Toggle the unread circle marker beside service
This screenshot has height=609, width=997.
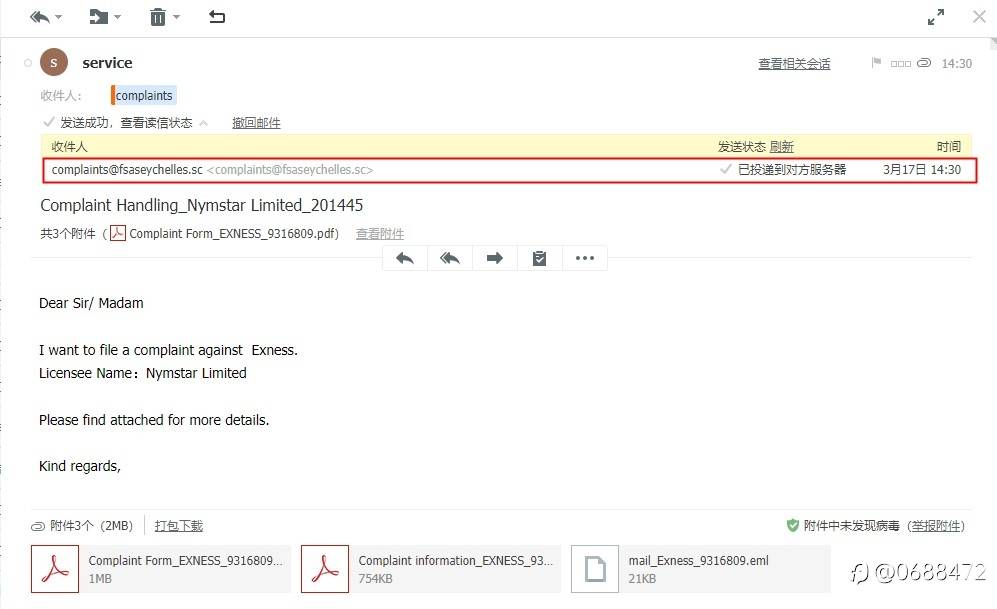point(28,63)
